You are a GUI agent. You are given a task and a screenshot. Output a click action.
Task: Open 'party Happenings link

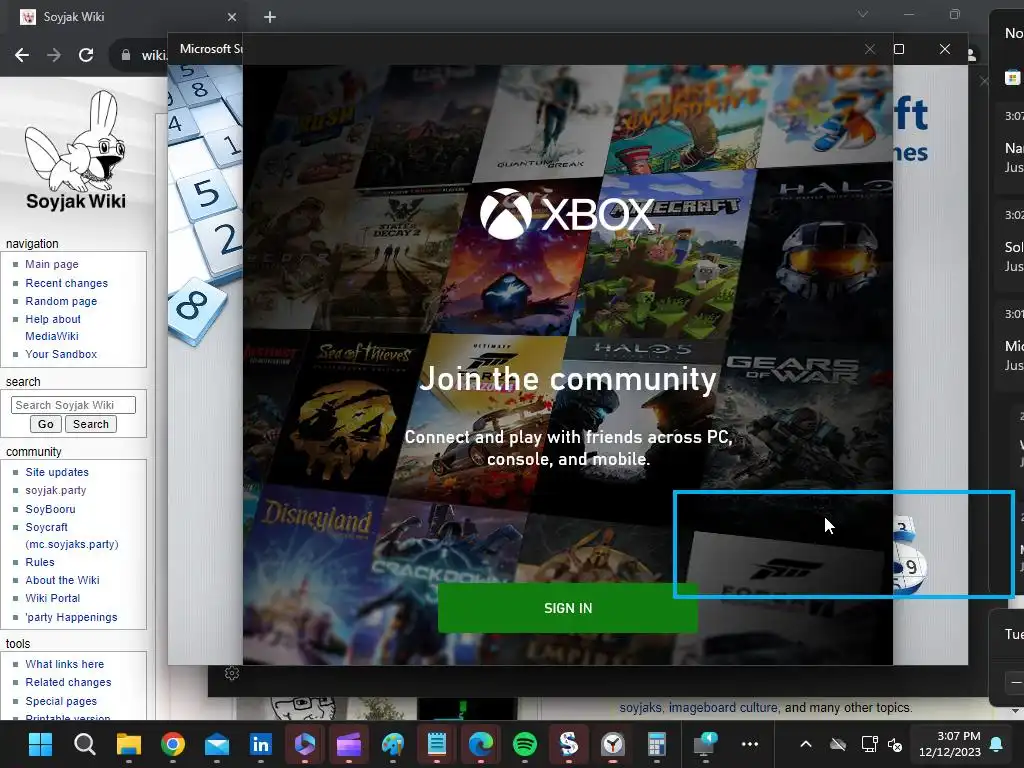tap(71, 617)
